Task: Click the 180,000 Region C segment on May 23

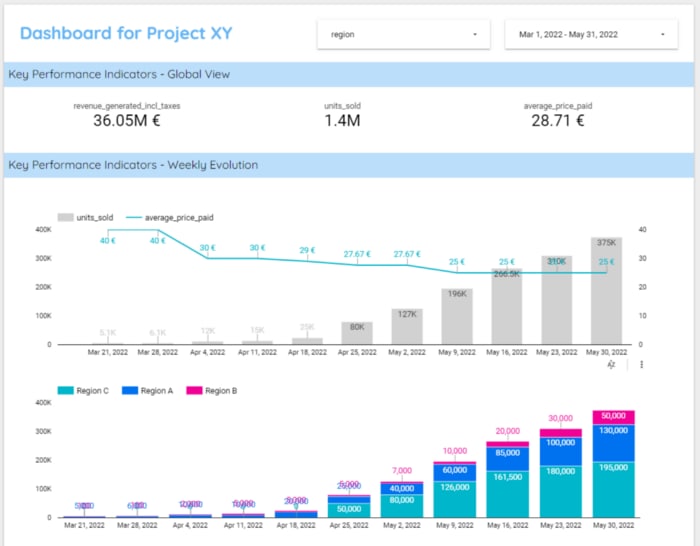Action: click(x=561, y=492)
